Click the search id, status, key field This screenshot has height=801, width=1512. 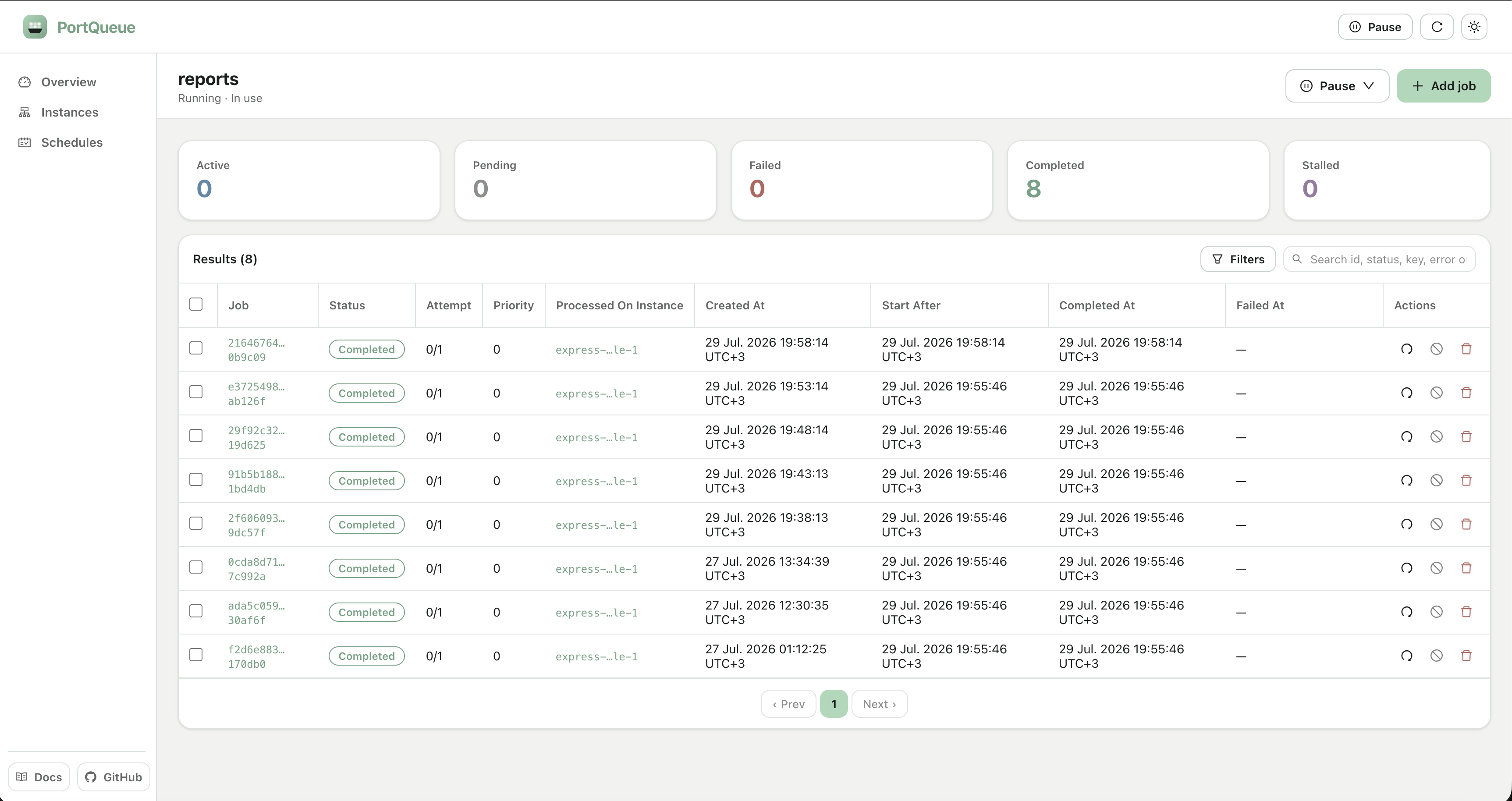tap(1379, 259)
